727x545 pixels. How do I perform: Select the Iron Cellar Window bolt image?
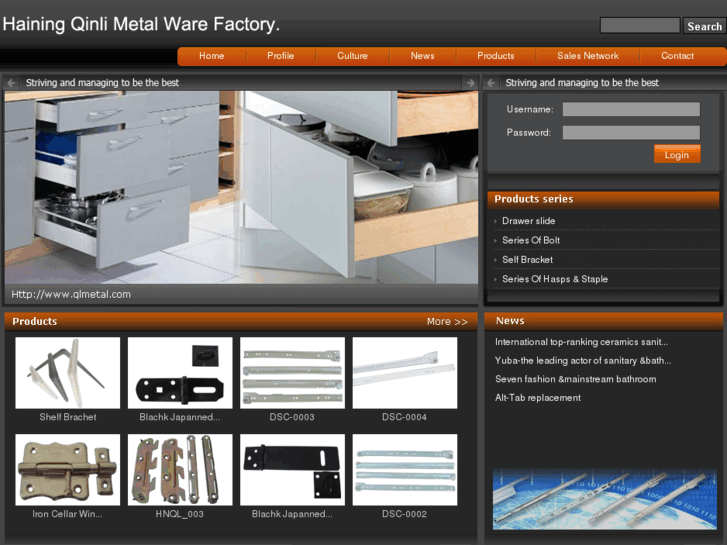[x=67, y=470]
